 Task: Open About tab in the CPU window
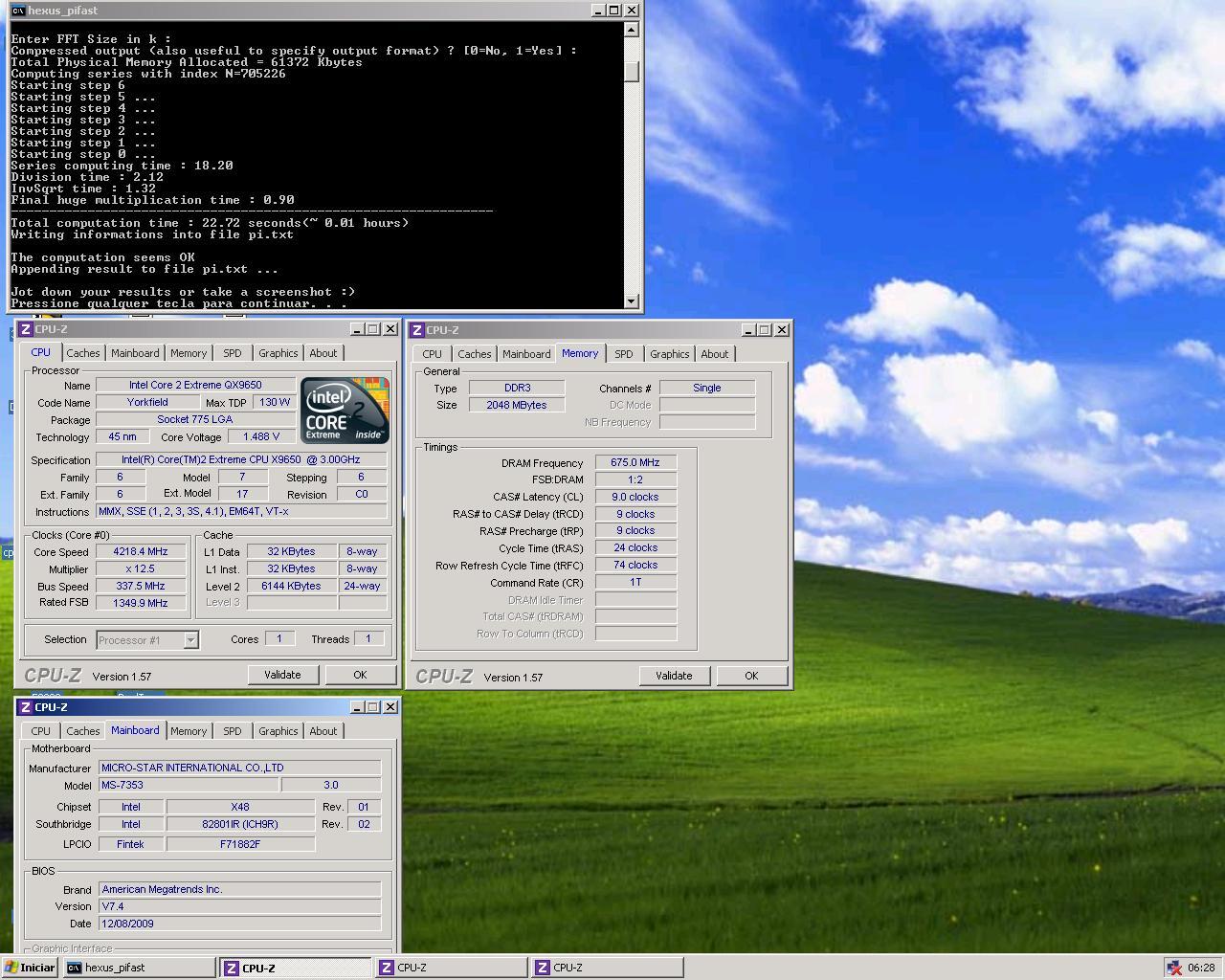[323, 353]
